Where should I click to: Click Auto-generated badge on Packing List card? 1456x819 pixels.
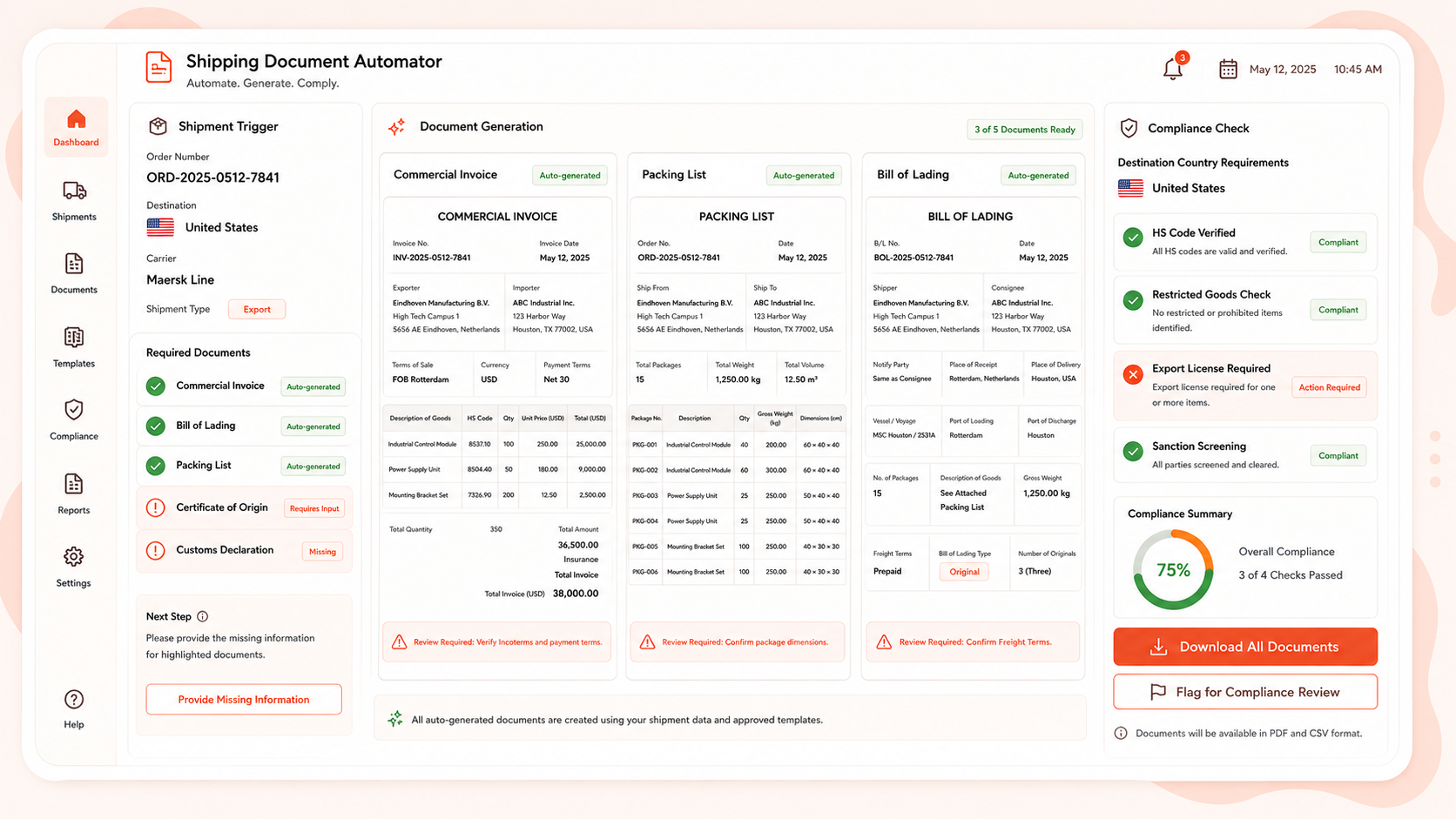tap(804, 176)
